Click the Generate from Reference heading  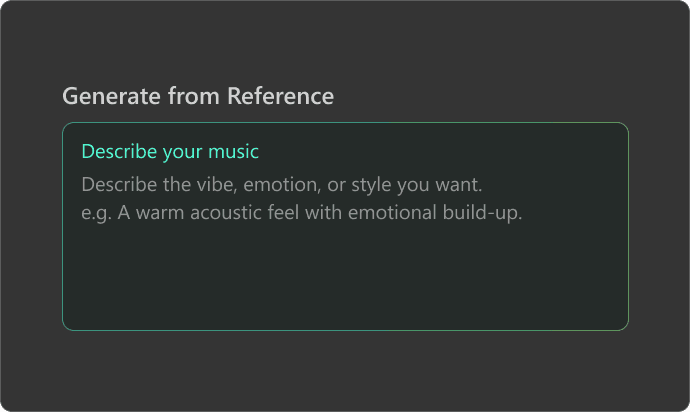pyautogui.click(x=198, y=96)
